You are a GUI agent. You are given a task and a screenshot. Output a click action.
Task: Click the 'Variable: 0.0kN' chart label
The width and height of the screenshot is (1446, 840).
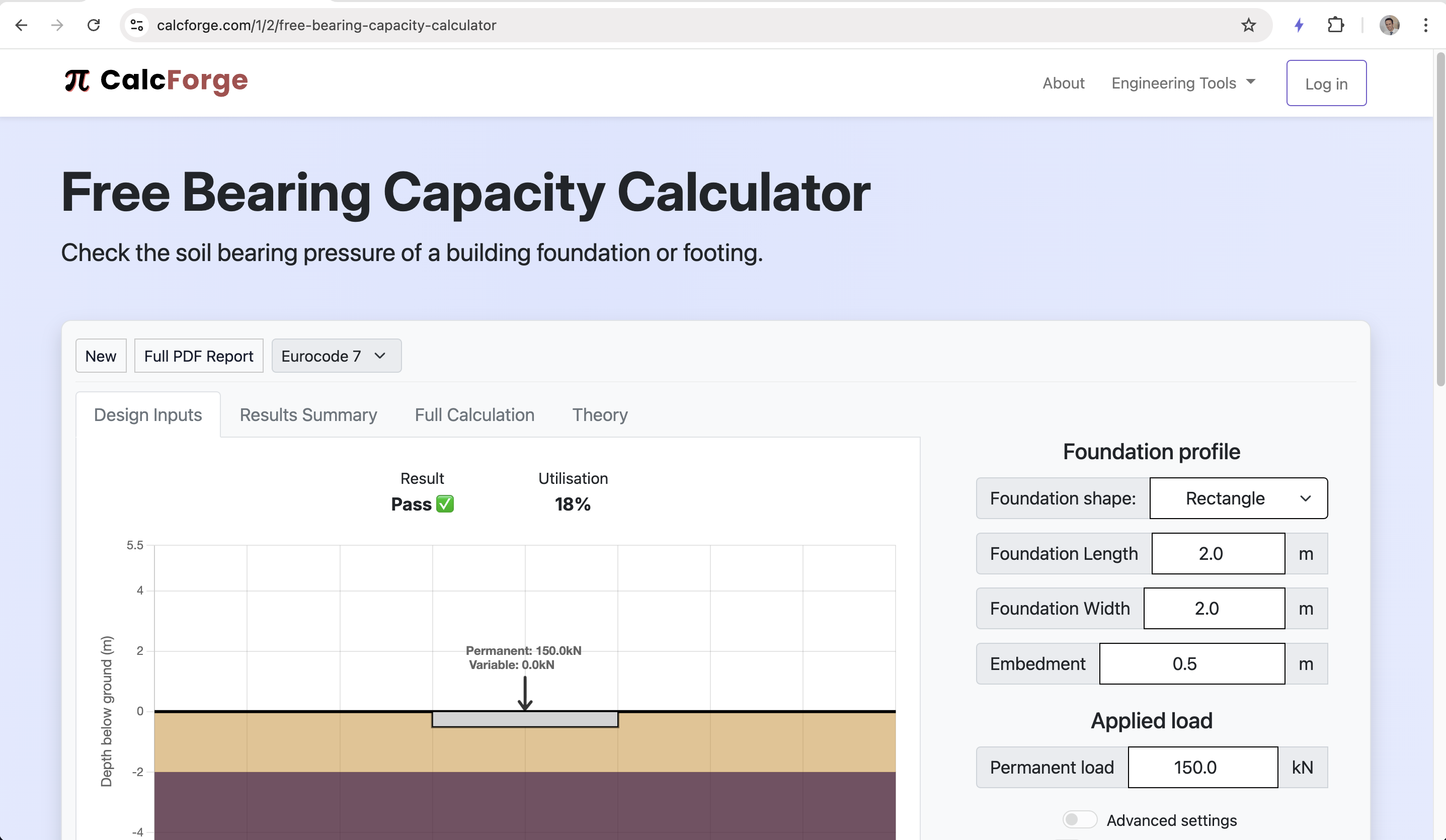point(511,665)
